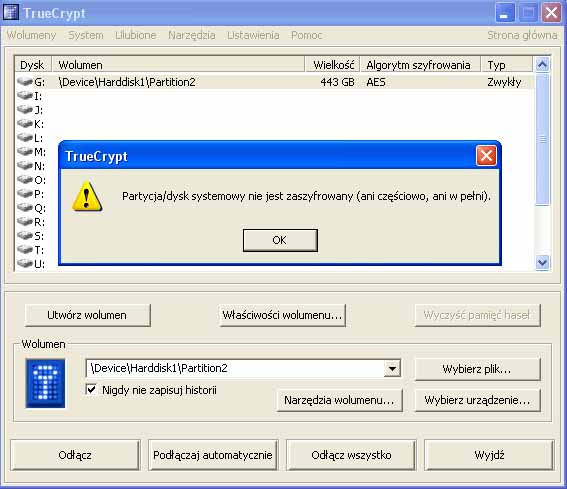Click the Odłącz button

pos(75,455)
